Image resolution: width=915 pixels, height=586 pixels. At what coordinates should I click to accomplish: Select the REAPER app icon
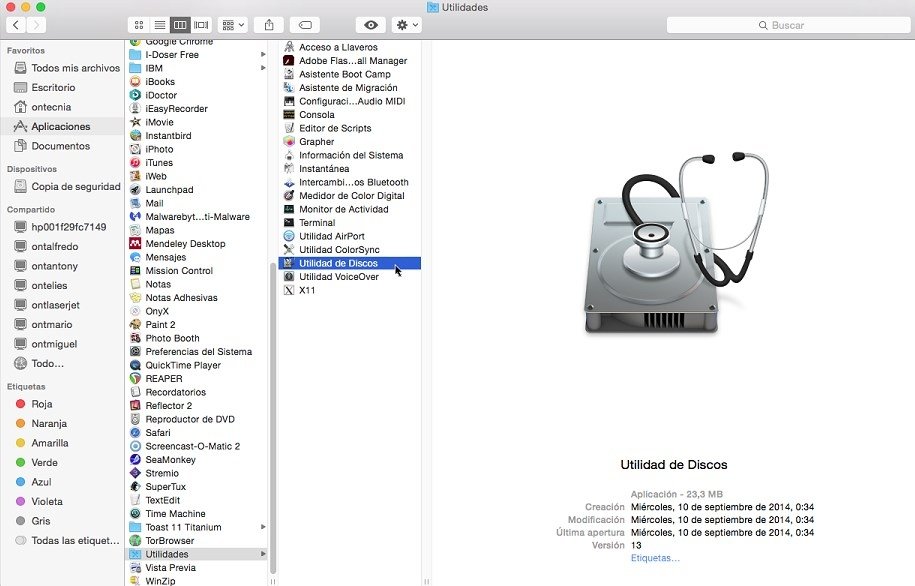coord(135,378)
